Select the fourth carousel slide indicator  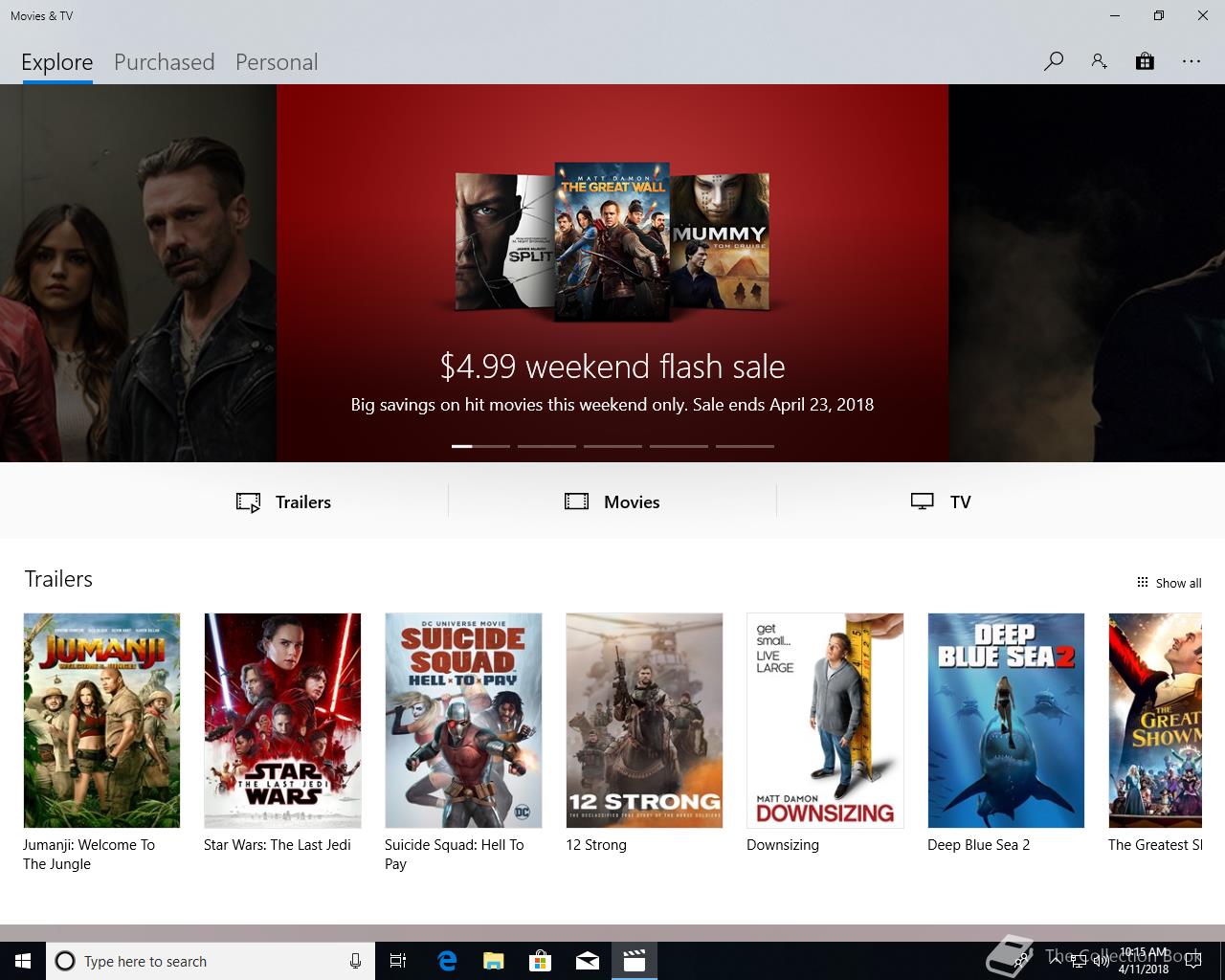(679, 446)
